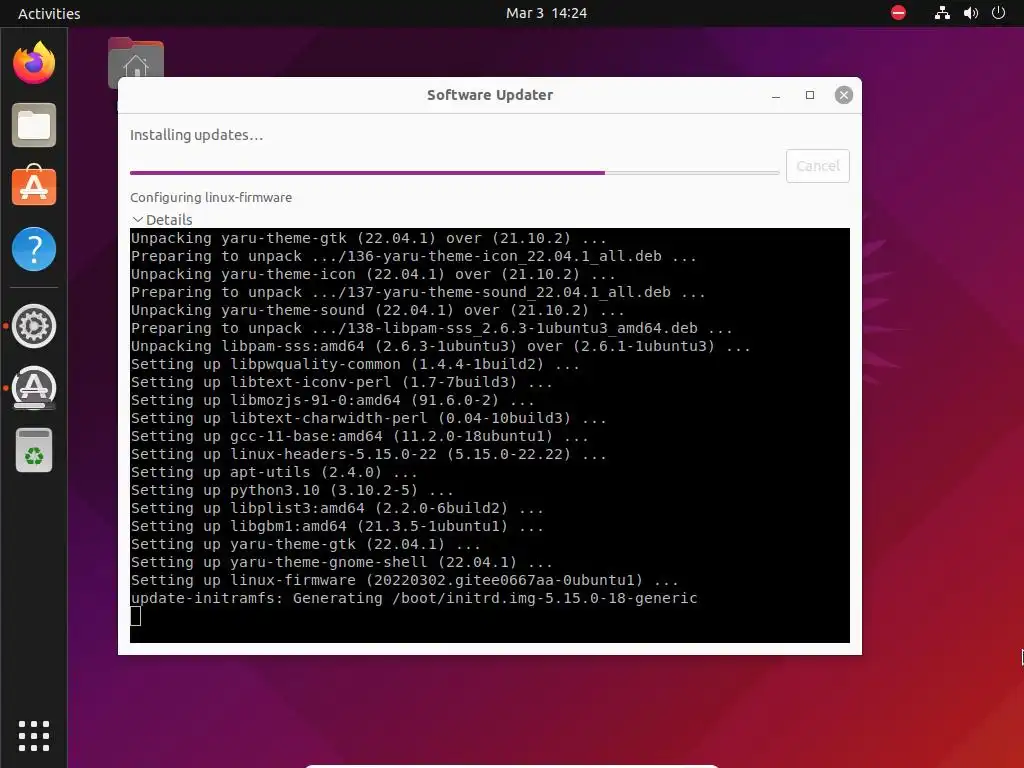Minimize the Software Updater window
This screenshot has width=1024, height=768.
pos(776,95)
